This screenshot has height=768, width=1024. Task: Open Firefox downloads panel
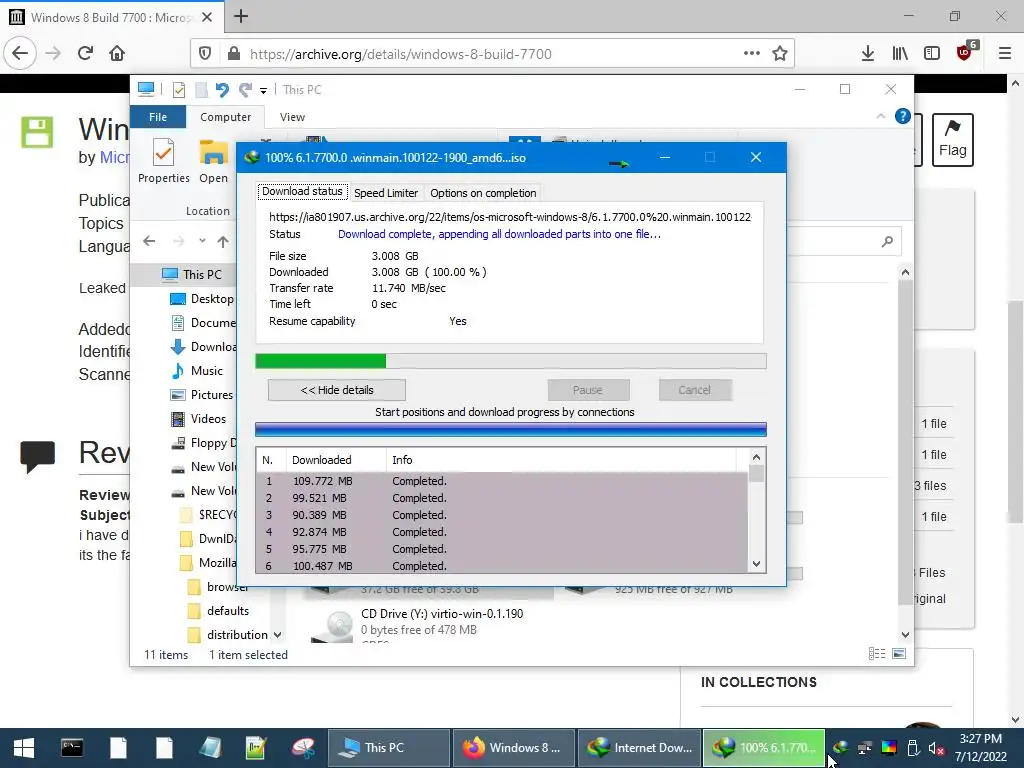(868, 54)
